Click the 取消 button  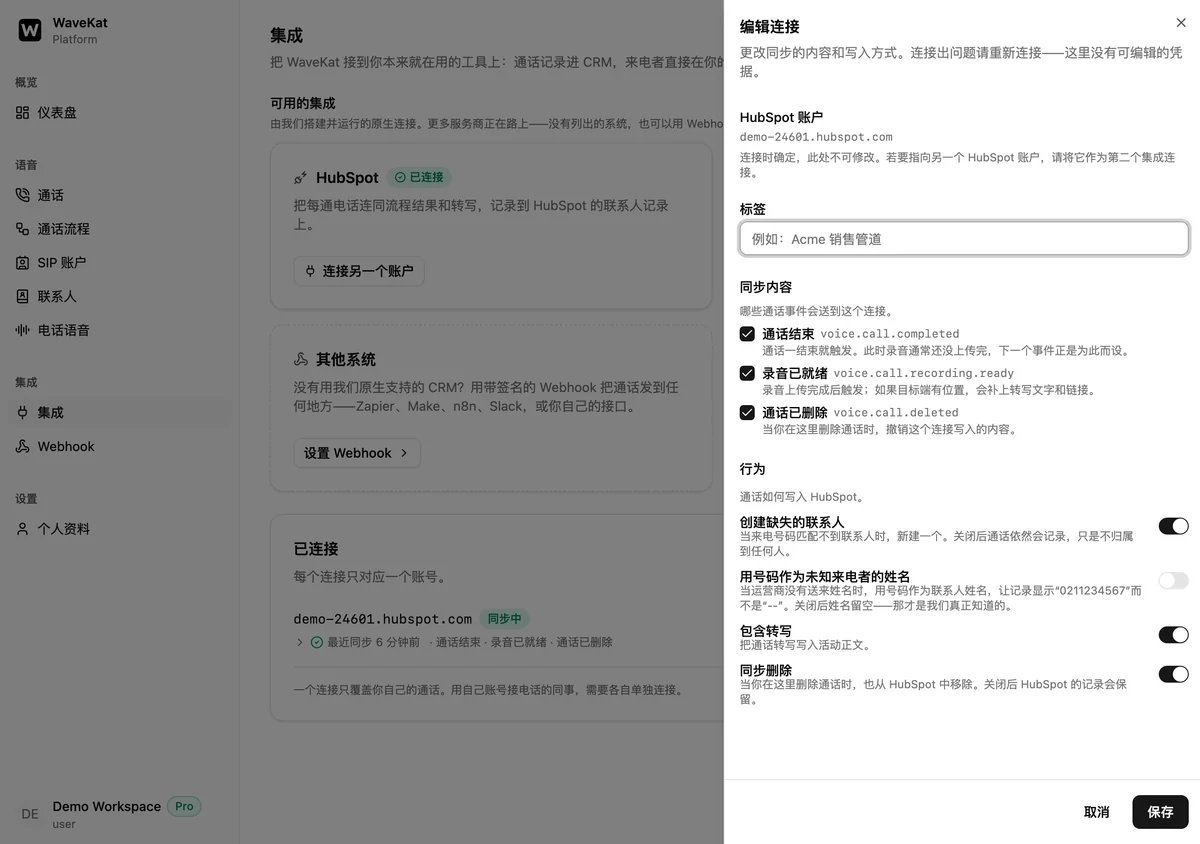(x=1096, y=812)
